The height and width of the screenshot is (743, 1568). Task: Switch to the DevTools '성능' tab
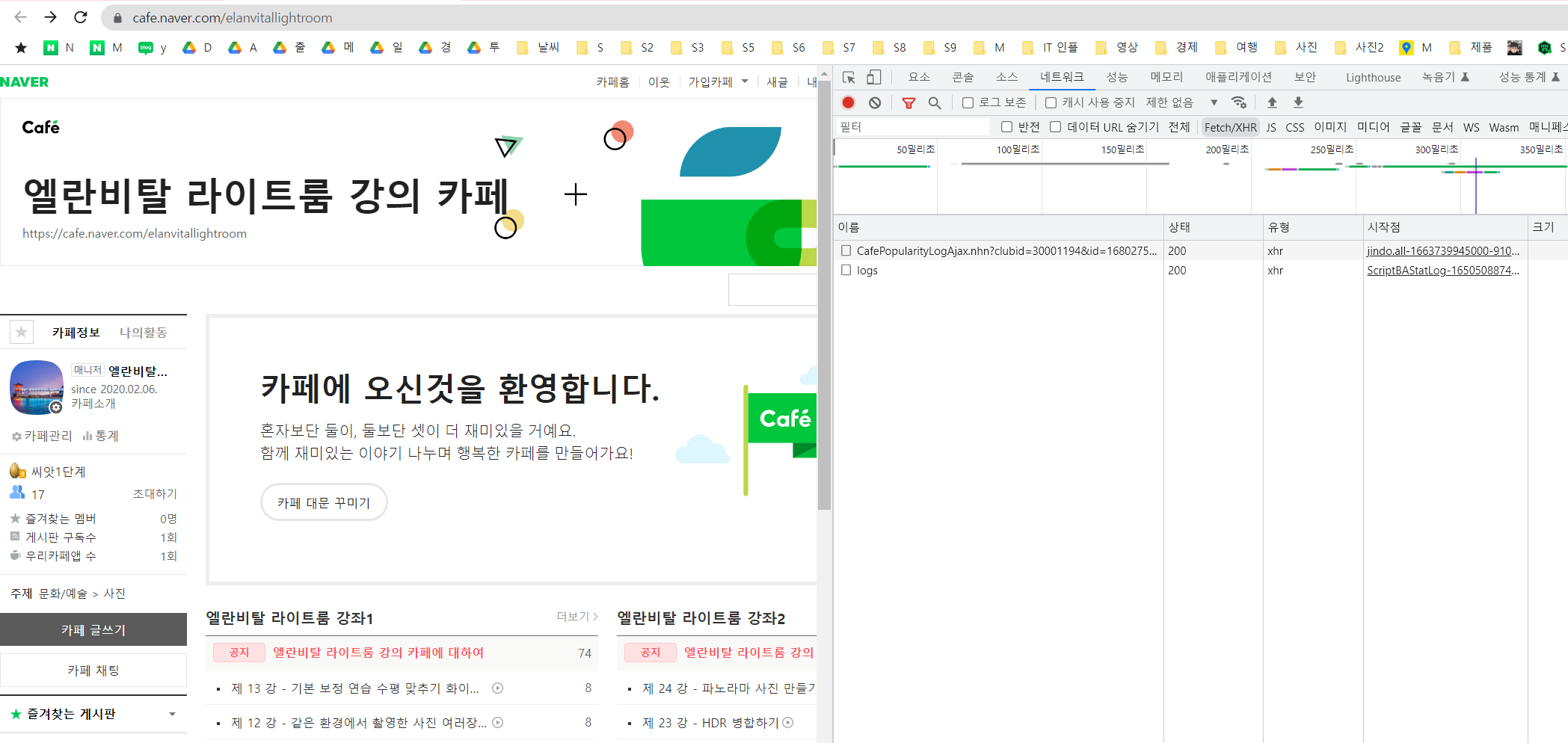tap(1116, 77)
